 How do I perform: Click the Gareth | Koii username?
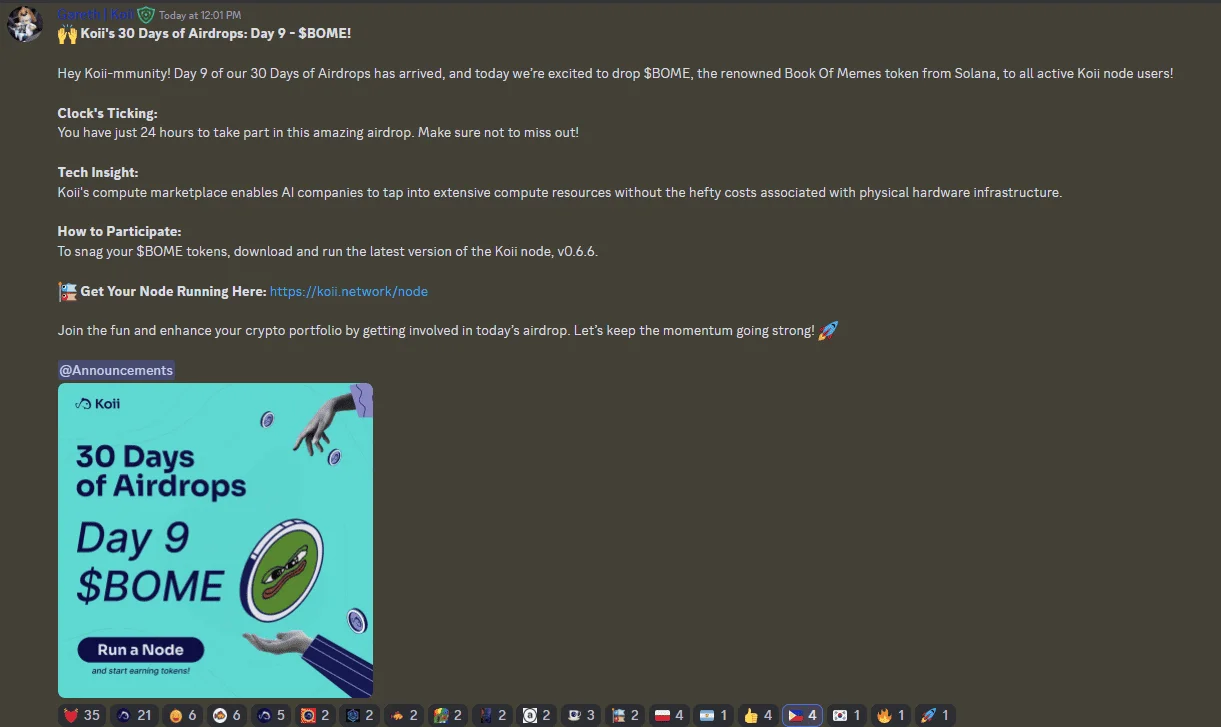click(x=96, y=15)
